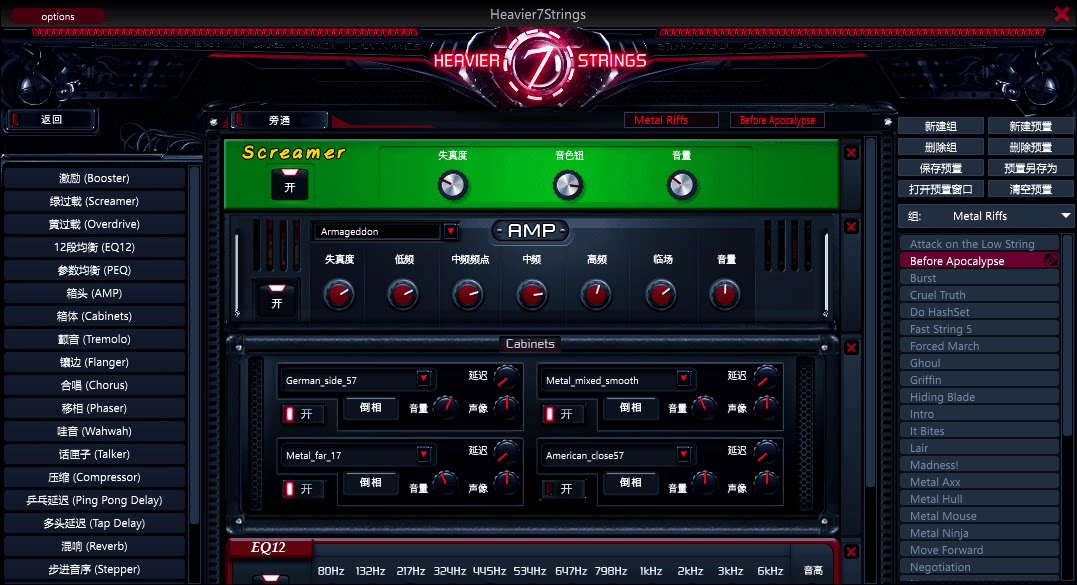Open the options menu
The height and width of the screenshot is (585, 1077).
pos(58,16)
